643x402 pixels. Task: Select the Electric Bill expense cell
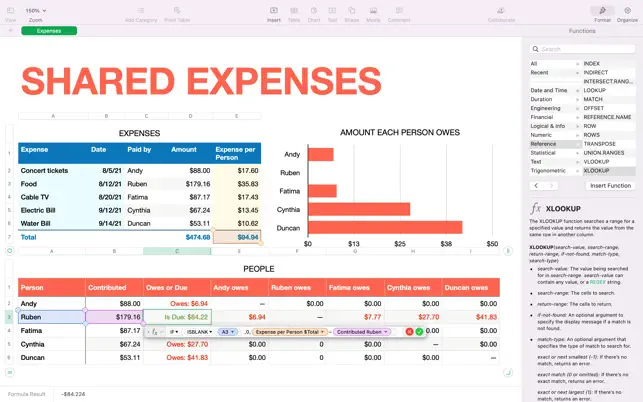click(52, 210)
